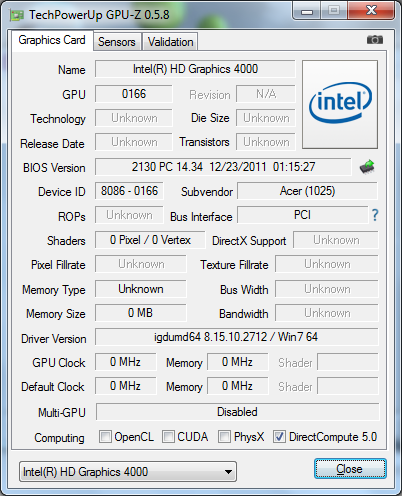The width and height of the screenshot is (402, 496).
Task: Switch to the Sensors tab
Action: tap(117, 42)
